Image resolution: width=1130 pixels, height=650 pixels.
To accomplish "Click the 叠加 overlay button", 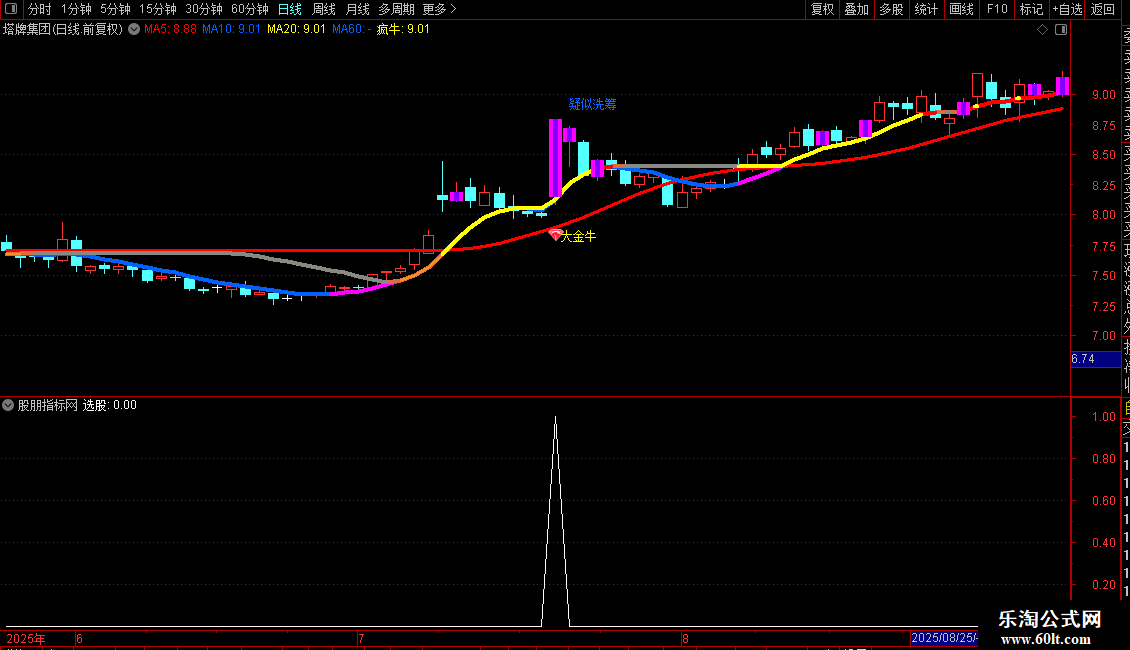I will tap(857, 9).
